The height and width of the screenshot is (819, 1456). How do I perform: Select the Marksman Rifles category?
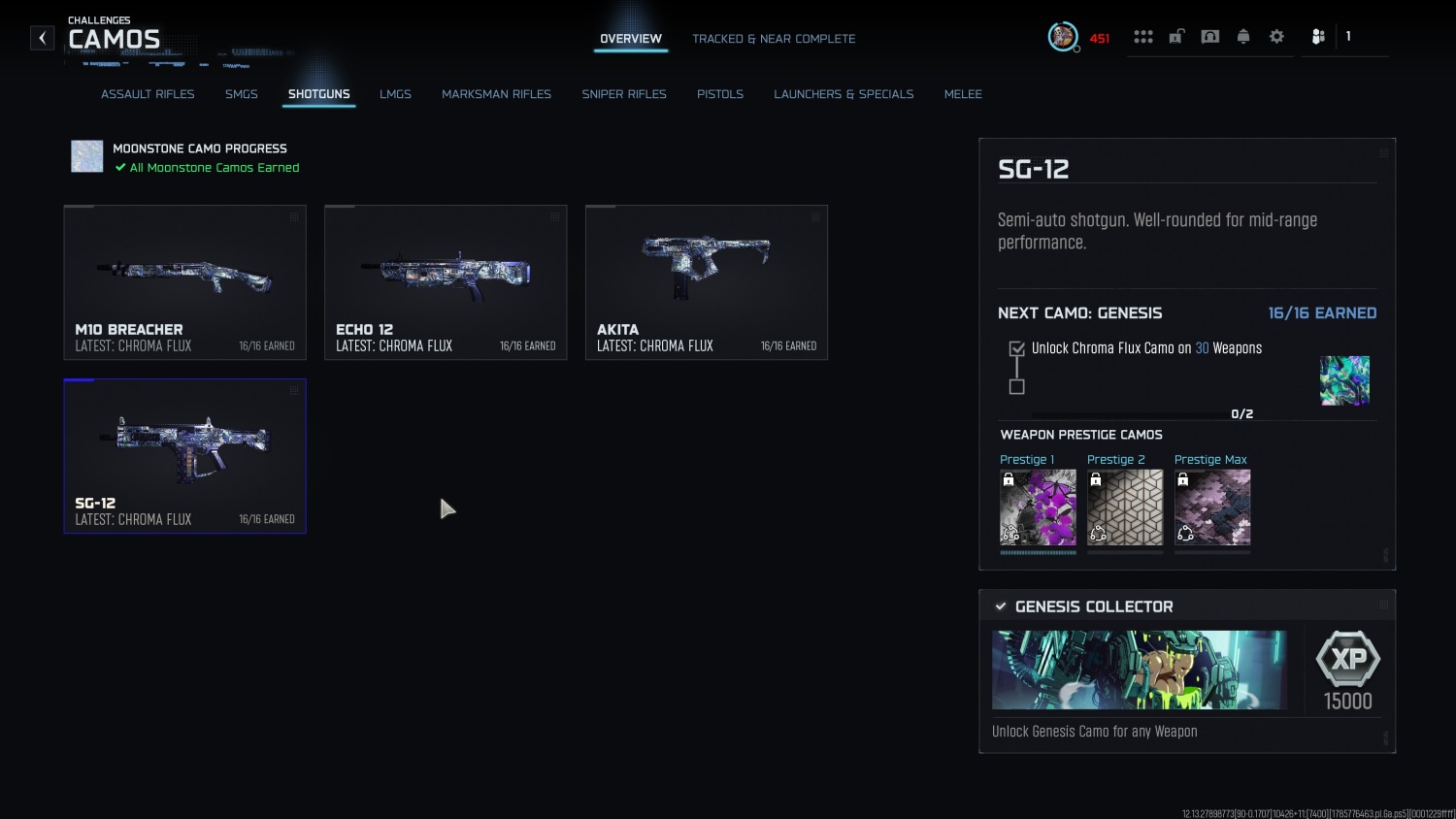496,94
